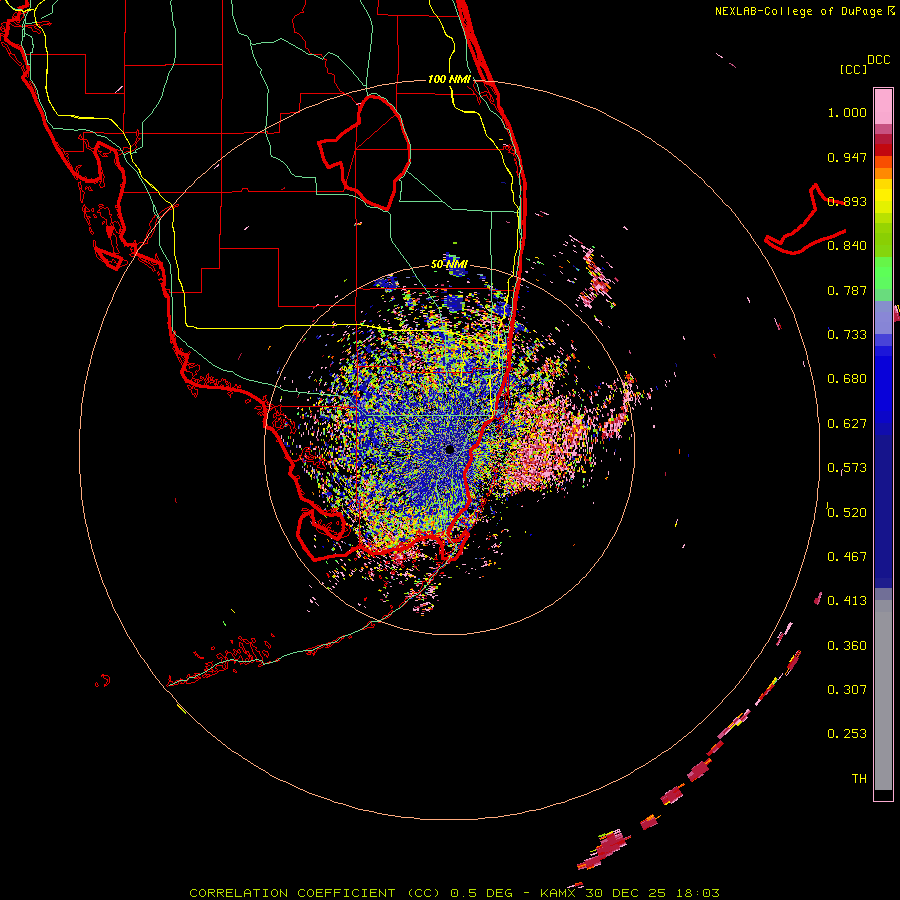This screenshot has height=900, width=900.
Task: Click the [CC] unit label
Action: (854, 69)
